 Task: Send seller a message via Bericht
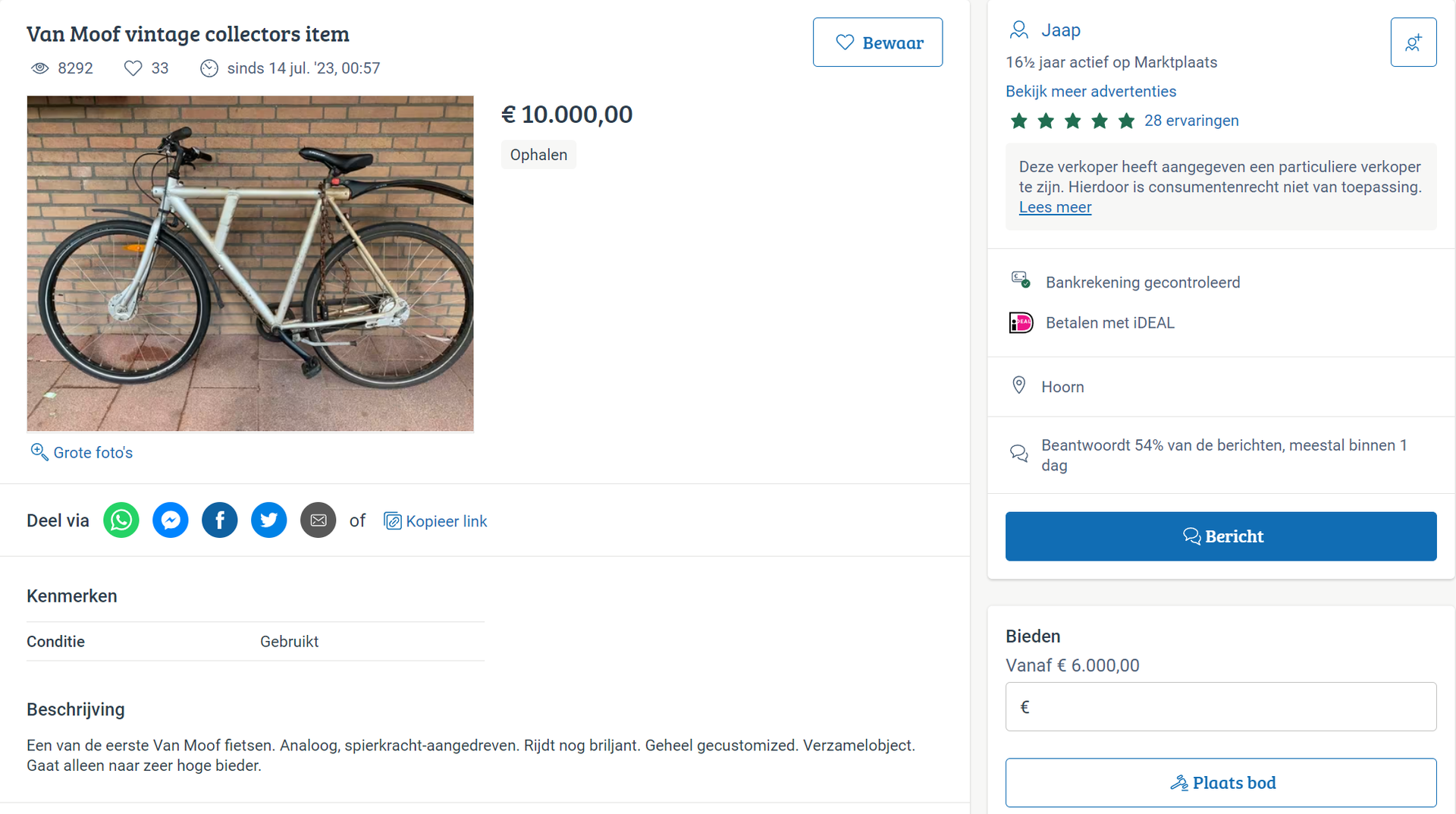pyautogui.click(x=1220, y=536)
